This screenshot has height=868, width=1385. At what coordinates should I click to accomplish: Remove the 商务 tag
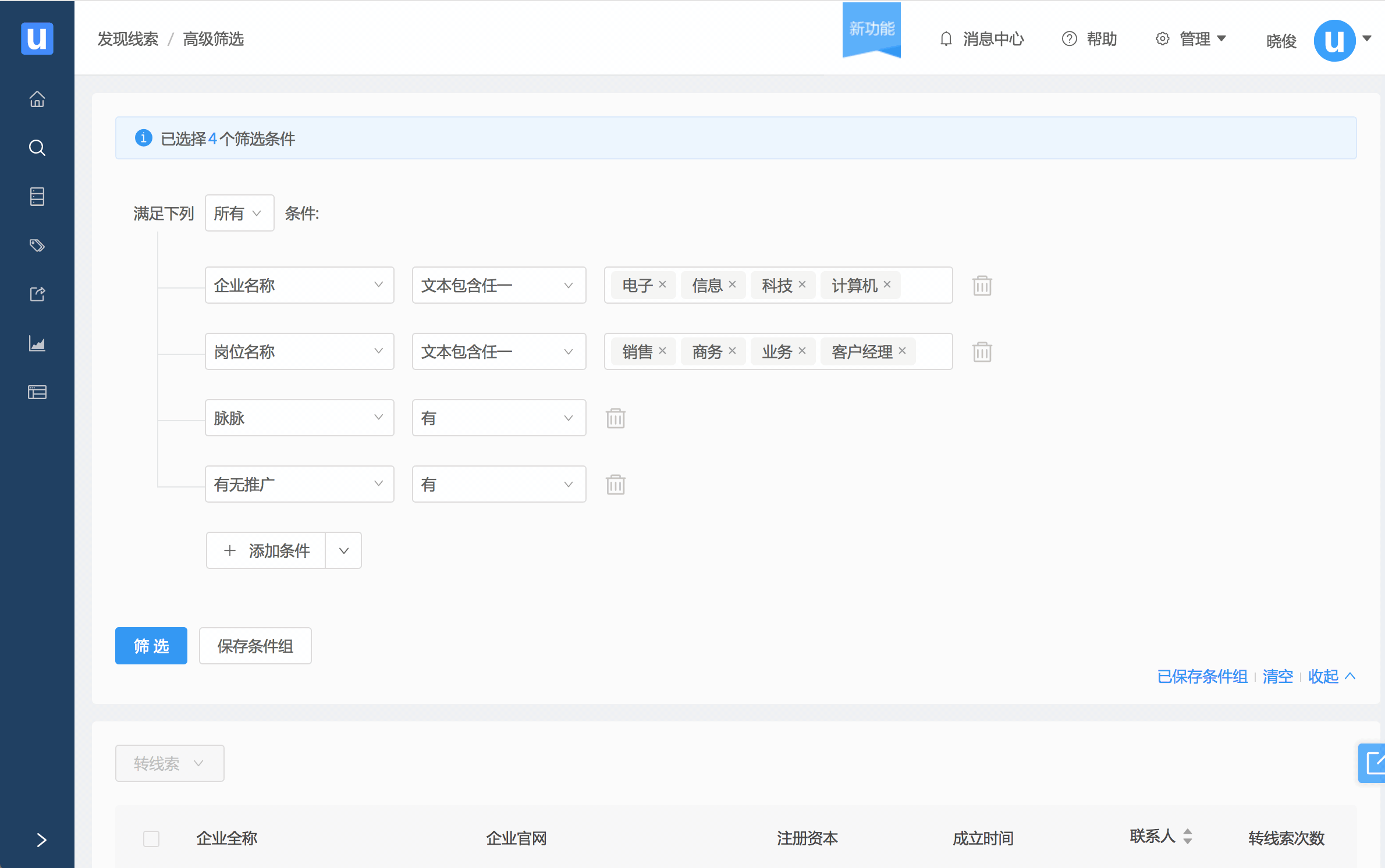click(732, 351)
